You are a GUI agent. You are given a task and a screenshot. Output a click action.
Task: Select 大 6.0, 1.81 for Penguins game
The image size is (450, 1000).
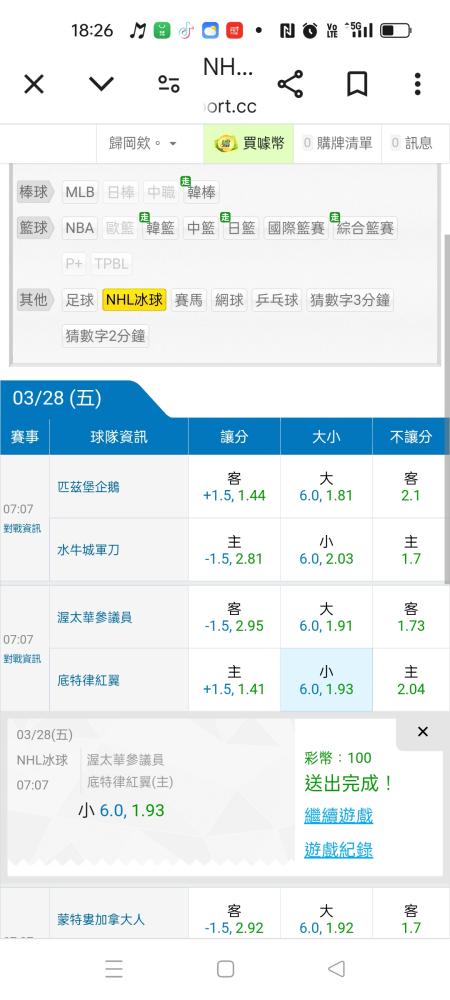point(326,487)
